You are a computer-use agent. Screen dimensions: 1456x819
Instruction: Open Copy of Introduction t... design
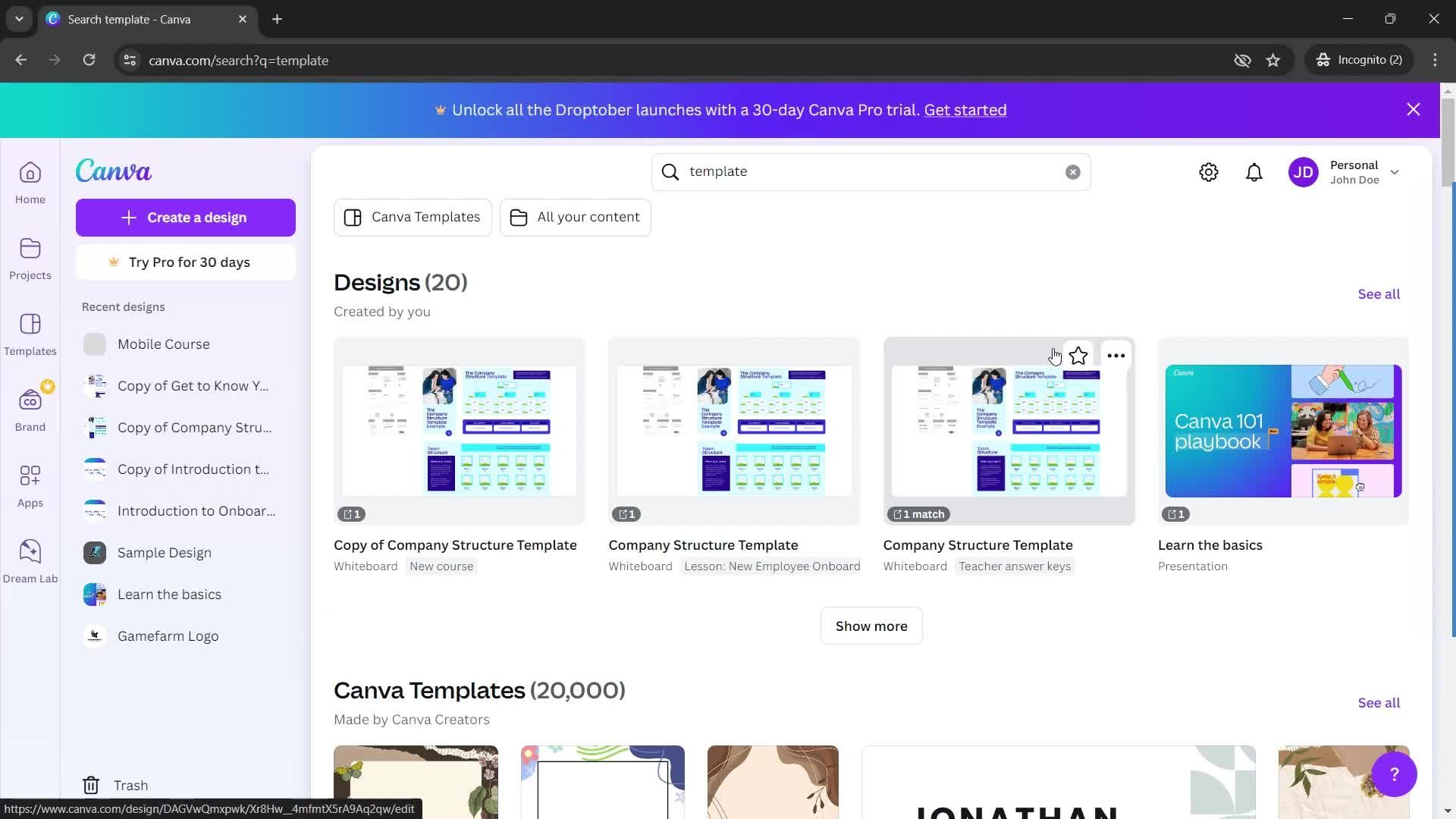click(186, 469)
